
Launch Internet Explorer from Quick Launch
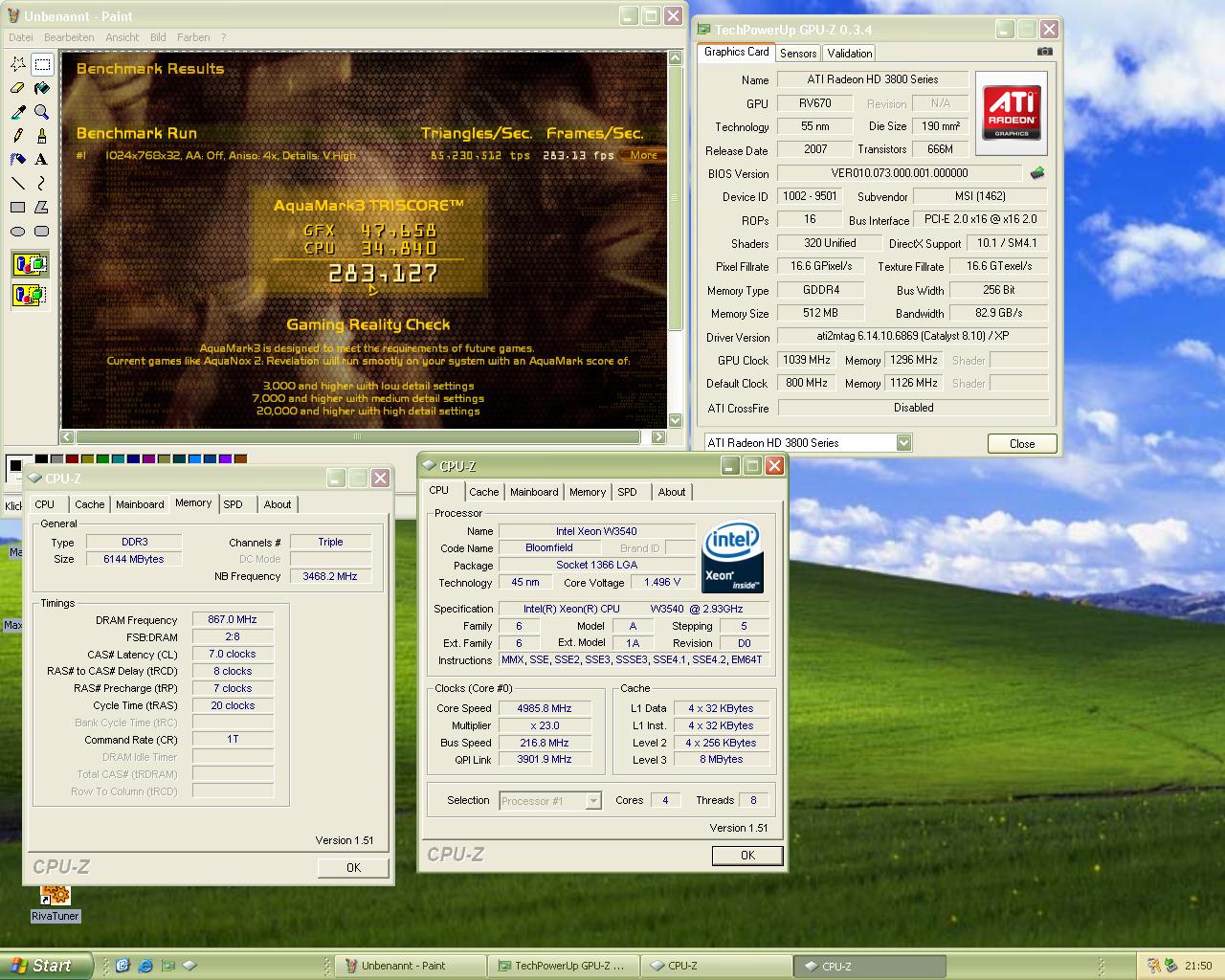pos(145,966)
